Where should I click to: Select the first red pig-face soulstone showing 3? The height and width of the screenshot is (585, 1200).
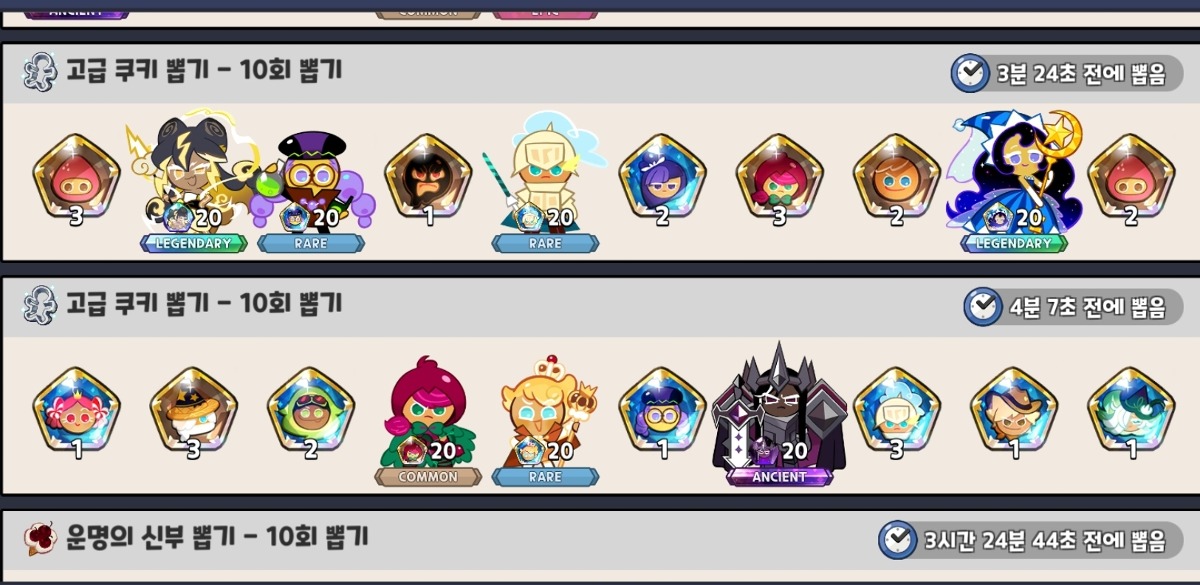(76, 180)
